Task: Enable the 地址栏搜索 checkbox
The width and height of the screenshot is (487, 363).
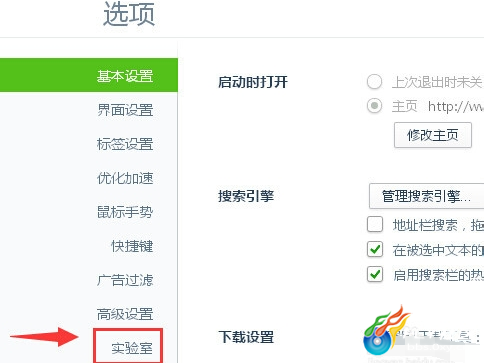Action: click(x=375, y=224)
